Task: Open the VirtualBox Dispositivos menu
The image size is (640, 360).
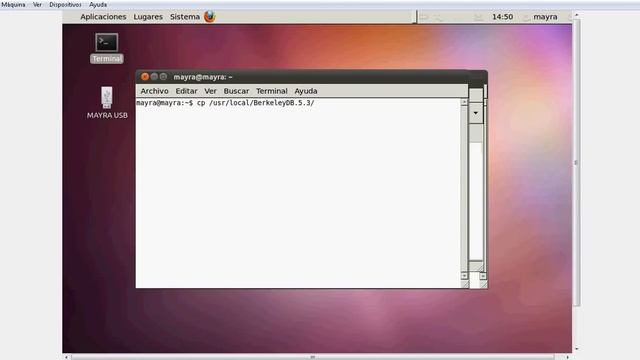Action: click(65, 4)
